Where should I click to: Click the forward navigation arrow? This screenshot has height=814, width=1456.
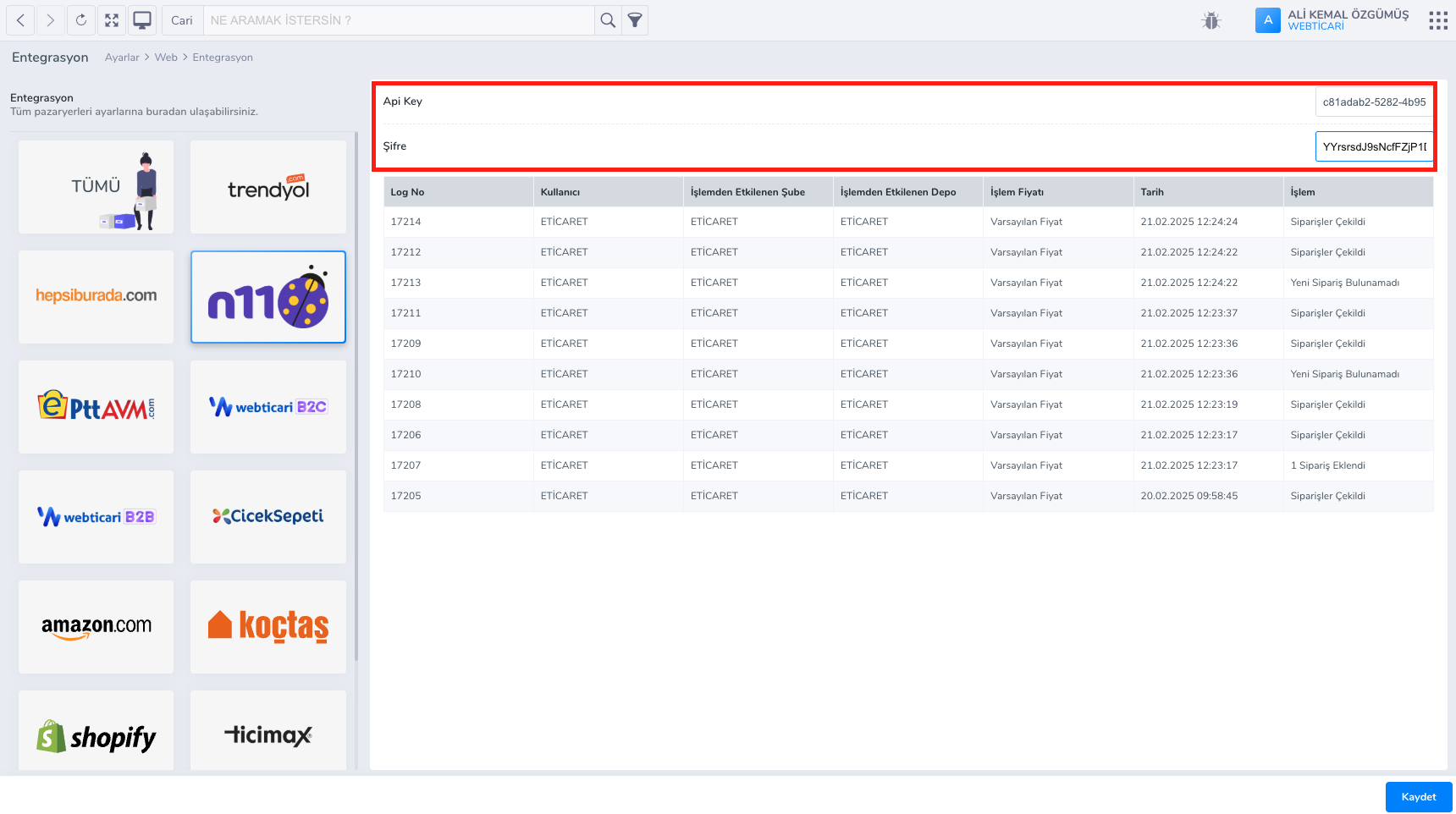pos(51,20)
